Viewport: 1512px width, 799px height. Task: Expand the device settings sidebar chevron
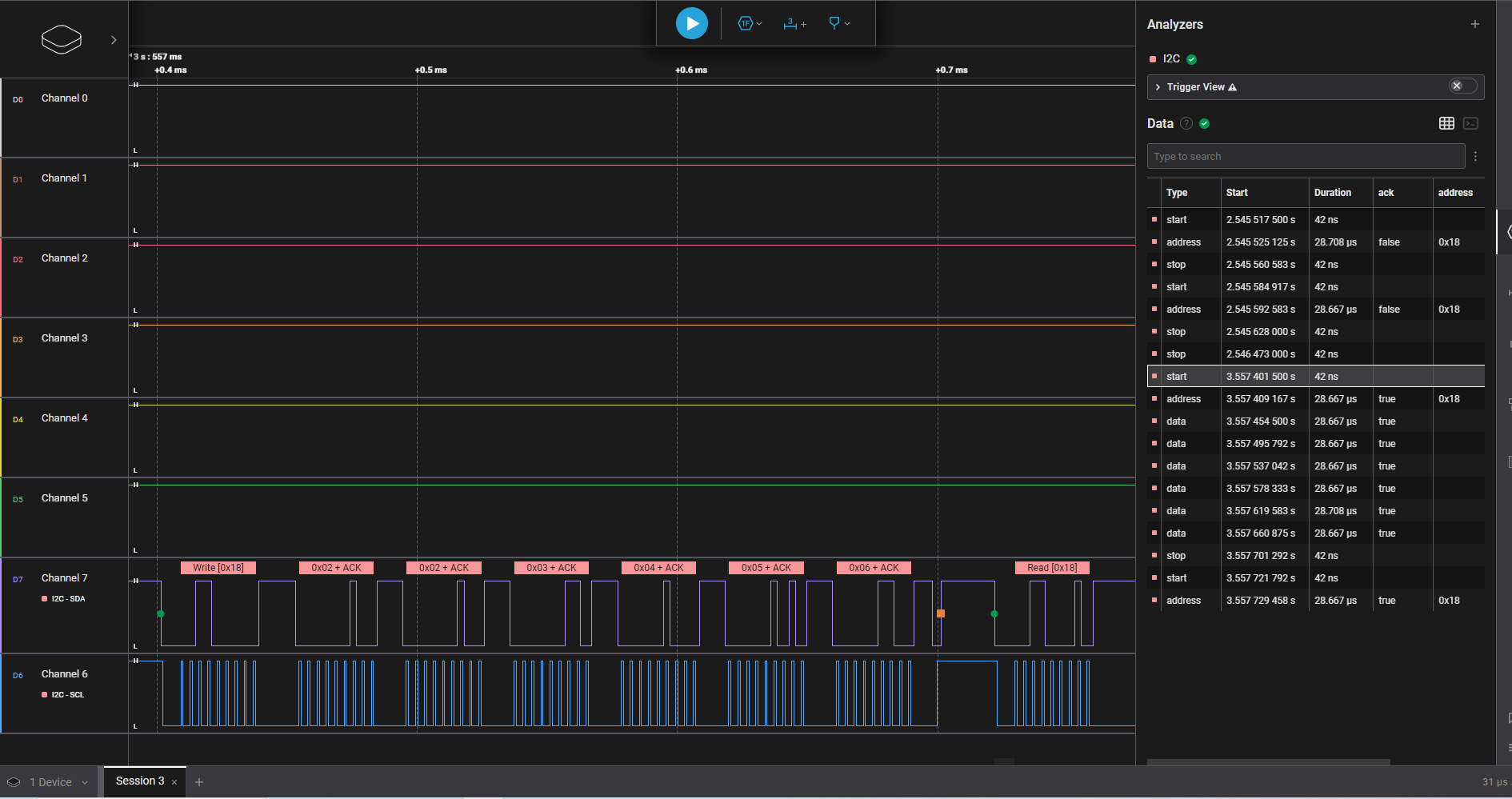[114, 40]
